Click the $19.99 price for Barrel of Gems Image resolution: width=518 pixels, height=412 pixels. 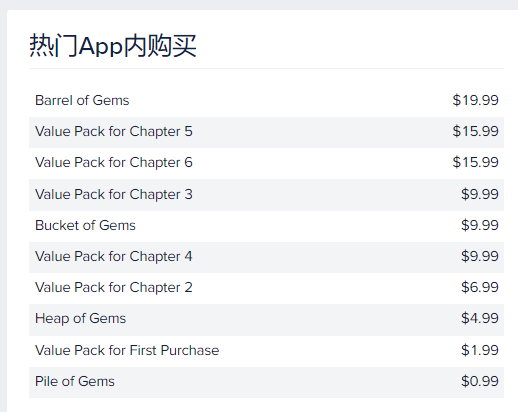click(x=475, y=100)
